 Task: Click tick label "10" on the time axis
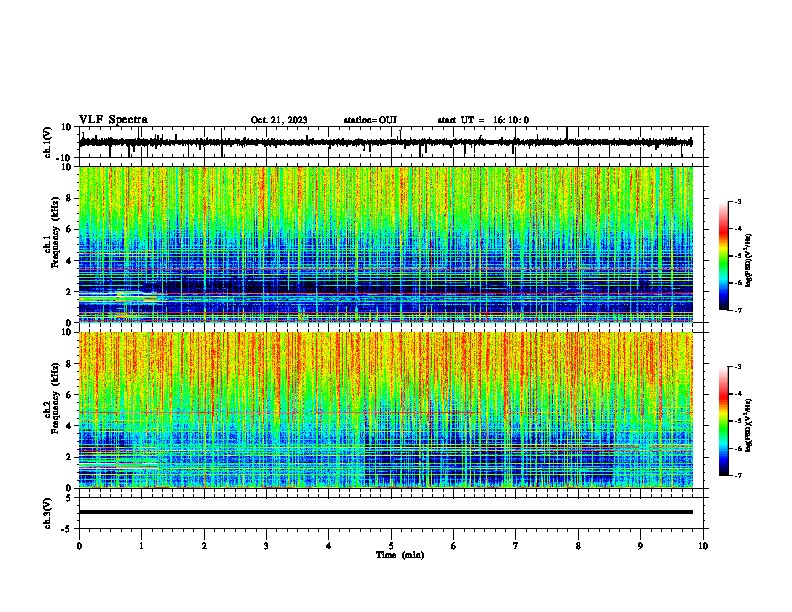coord(703,546)
